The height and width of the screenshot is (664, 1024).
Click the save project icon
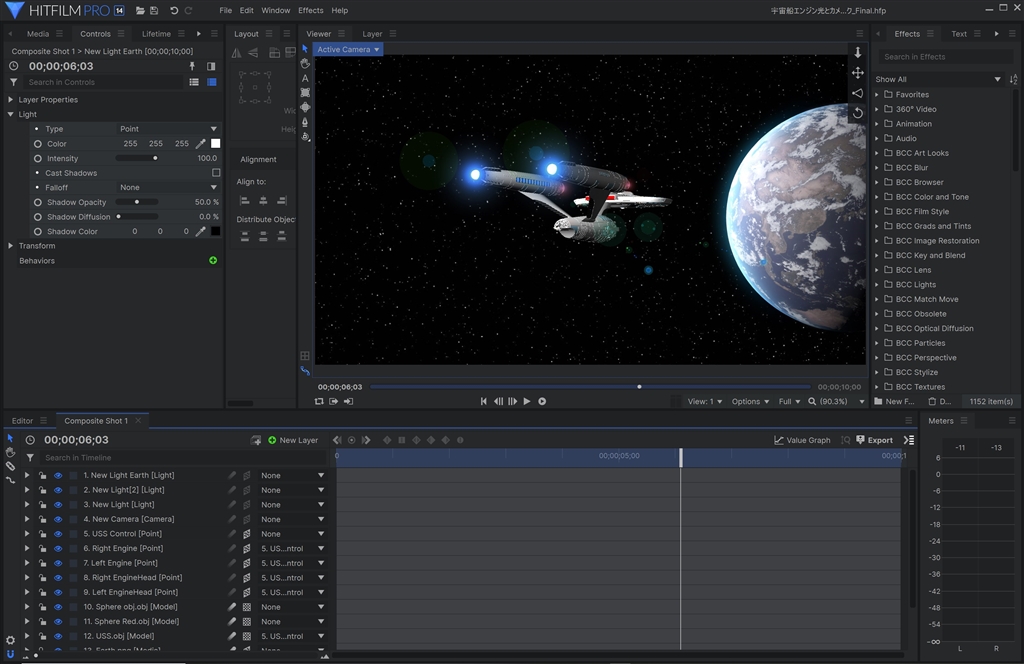(x=154, y=10)
